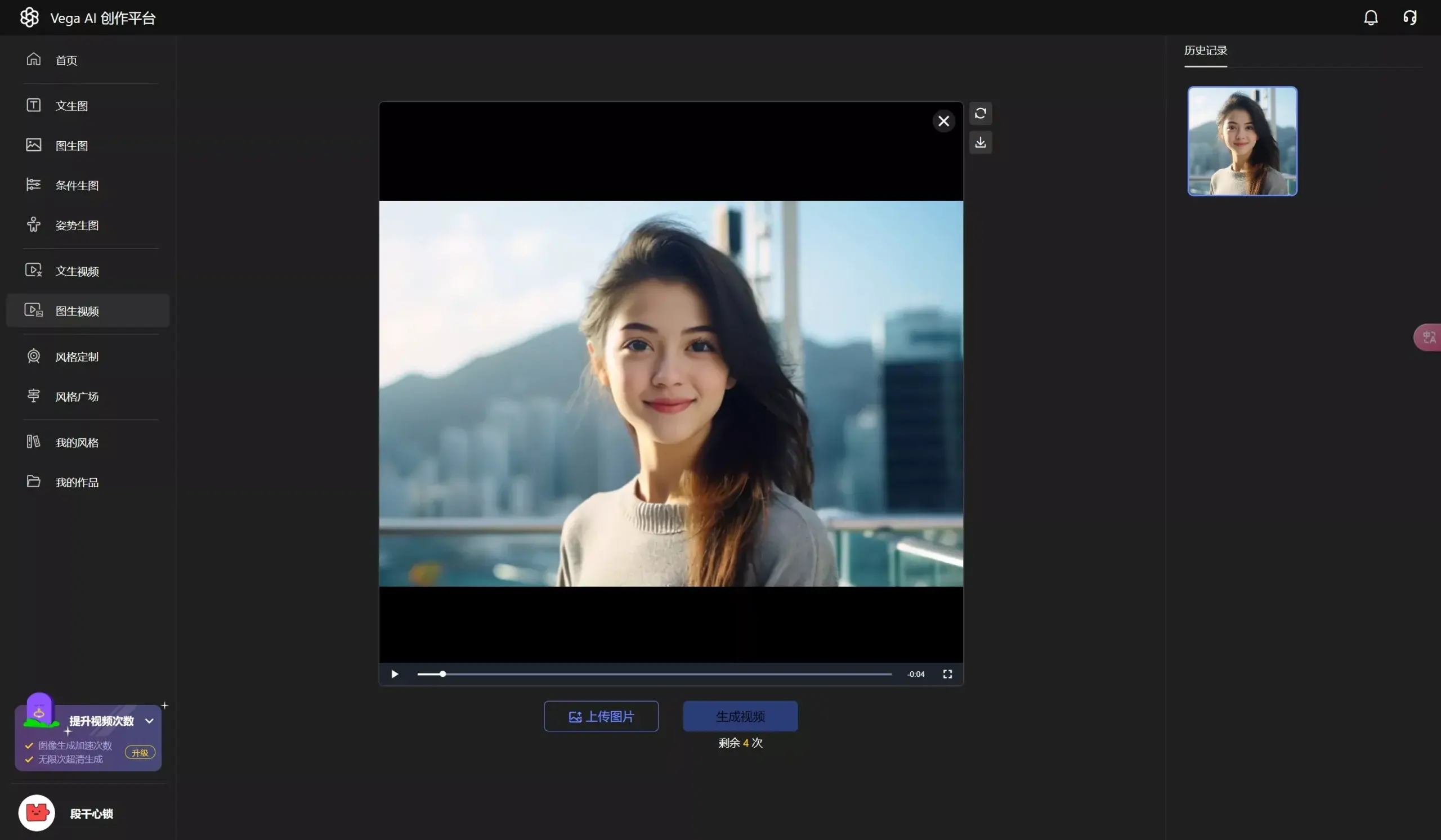Regenerate the video with refresh icon
The width and height of the screenshot is (1441, 840).
coord(981,114)
